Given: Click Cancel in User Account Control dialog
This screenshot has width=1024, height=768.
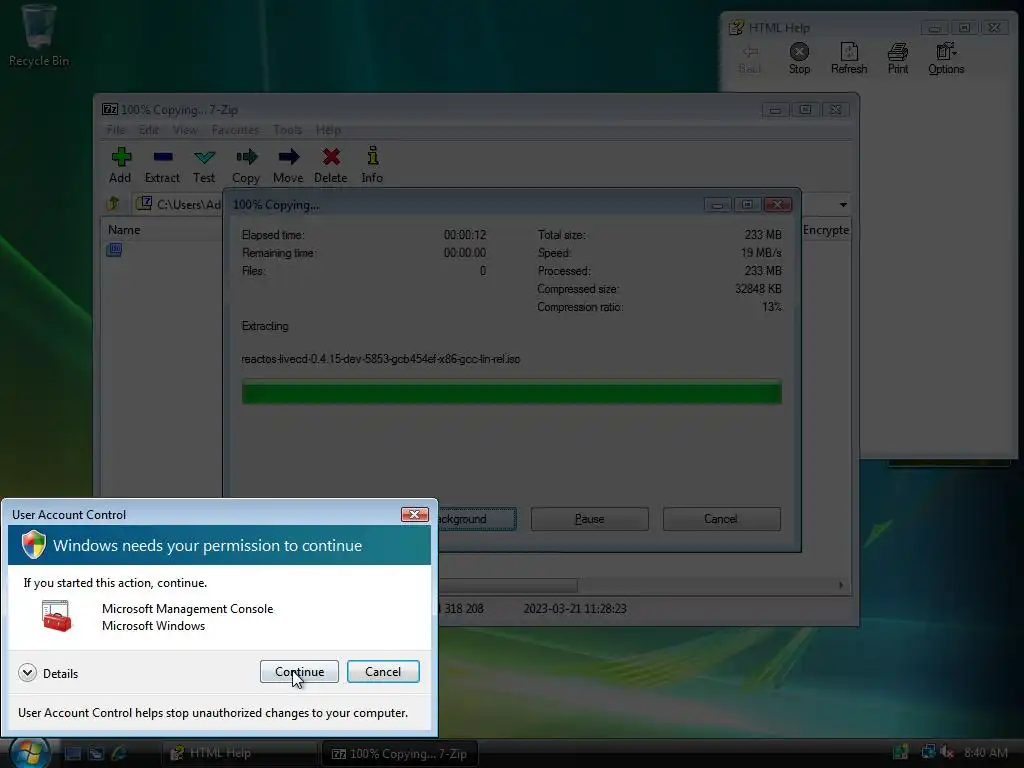Looking at the screenshot, I should coord(383,671).
